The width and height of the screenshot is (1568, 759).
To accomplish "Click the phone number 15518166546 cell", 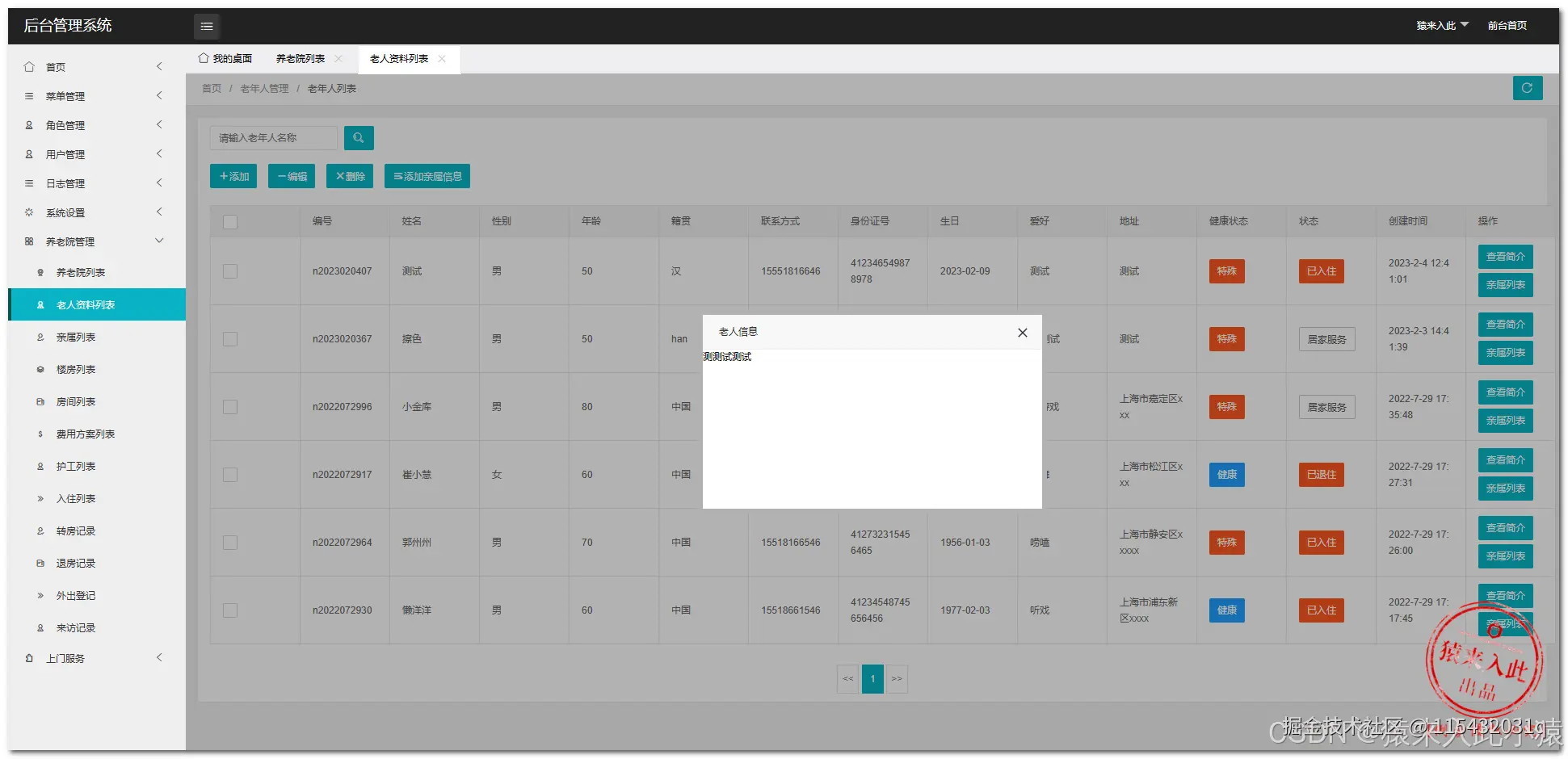I will [x=791, y=543].
